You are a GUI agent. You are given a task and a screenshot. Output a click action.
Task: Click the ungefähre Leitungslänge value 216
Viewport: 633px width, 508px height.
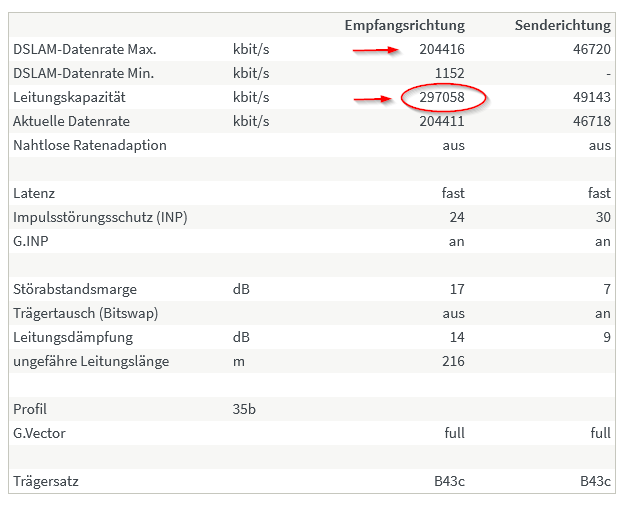453,361
